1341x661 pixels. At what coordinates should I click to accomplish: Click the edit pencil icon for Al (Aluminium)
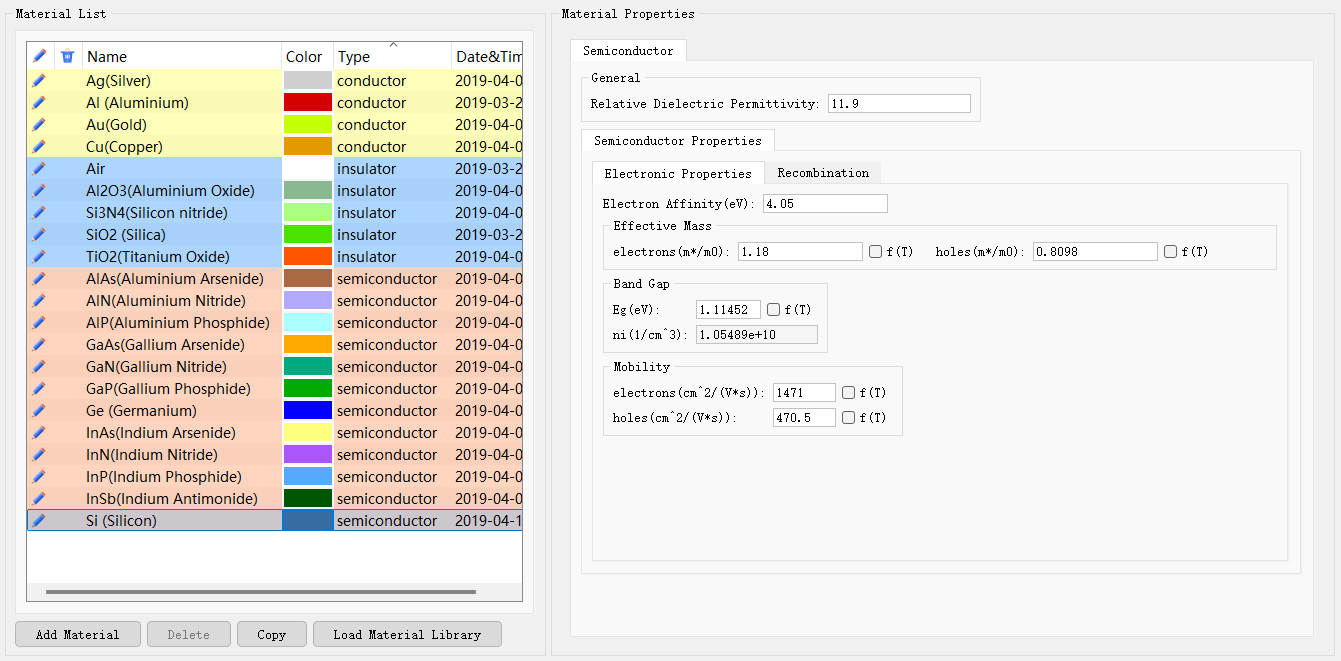[x=39, y=102]
